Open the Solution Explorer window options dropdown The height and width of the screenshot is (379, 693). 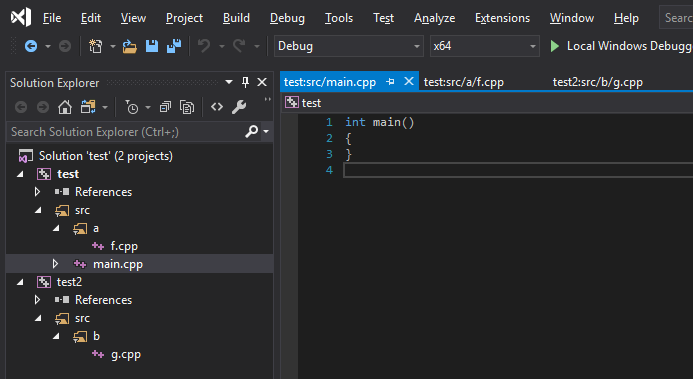(x=229, y=82)
